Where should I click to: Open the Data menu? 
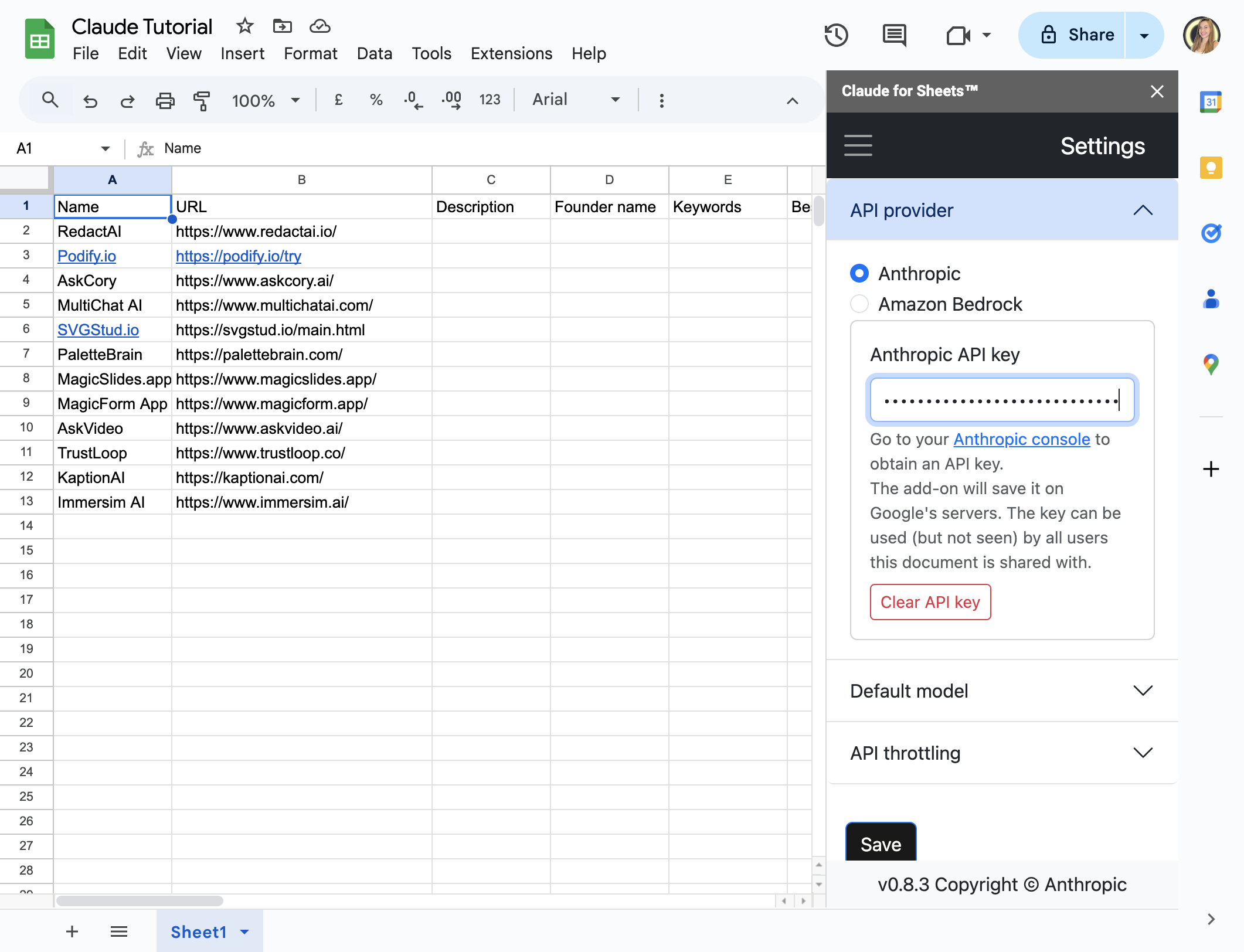point(375,54)
